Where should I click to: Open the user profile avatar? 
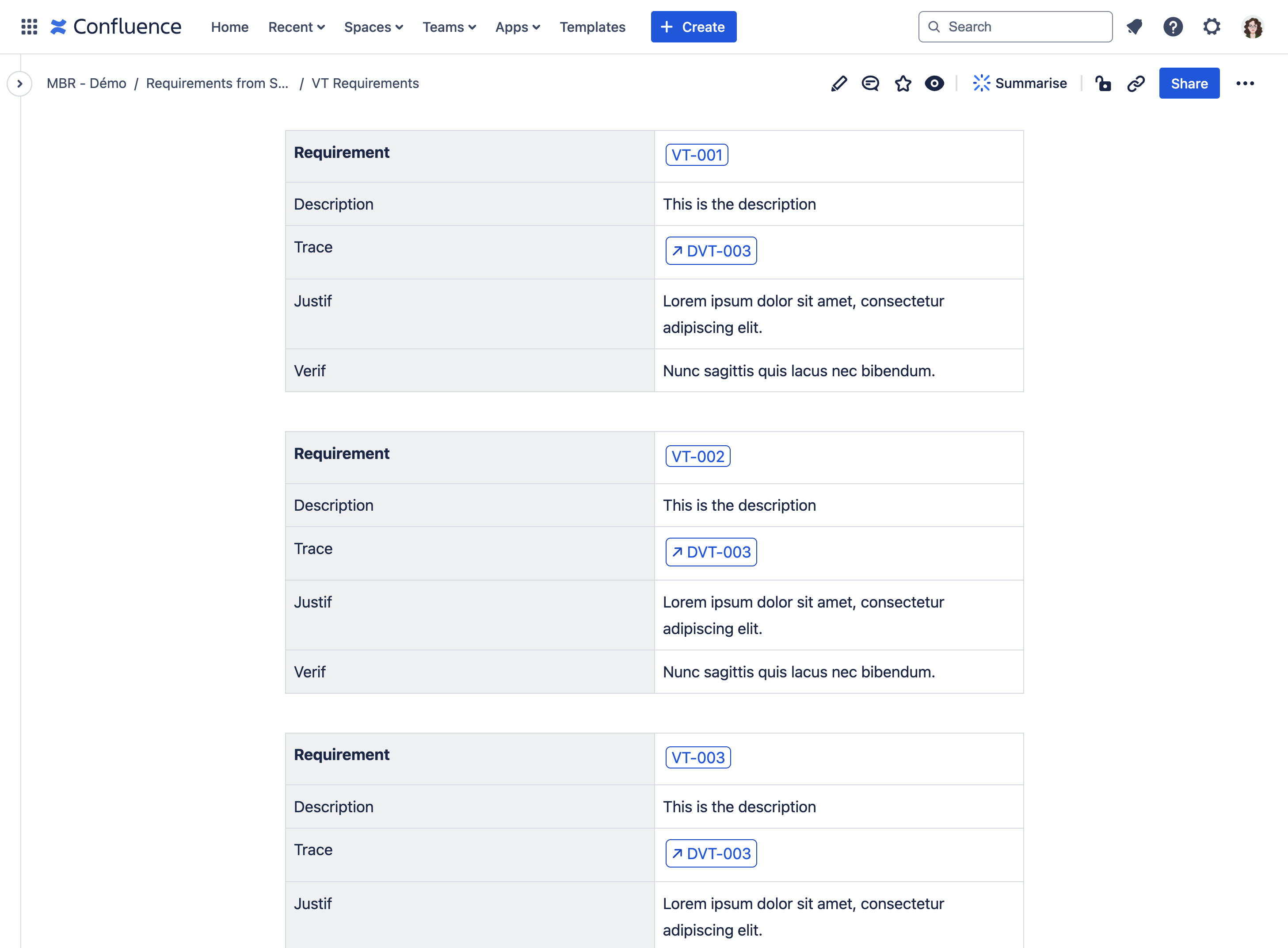pyautogui.click(x=1253, y=27)
